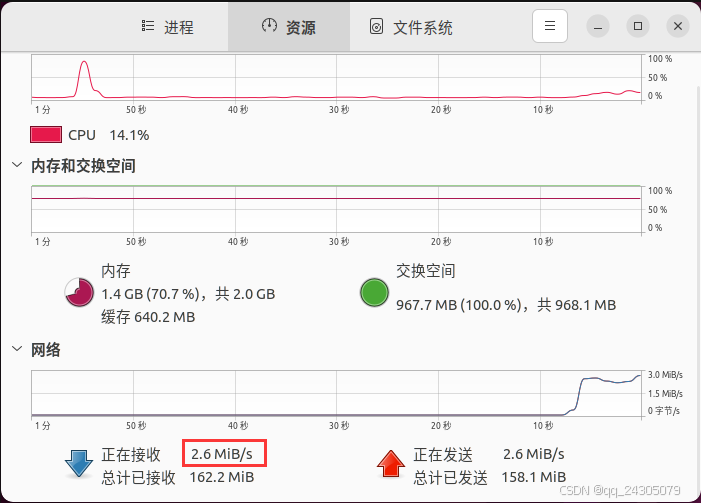The width and height of the screenshot is (701, 503).
Task: Click the memory and swap history graph
Action: pos(336,209)
